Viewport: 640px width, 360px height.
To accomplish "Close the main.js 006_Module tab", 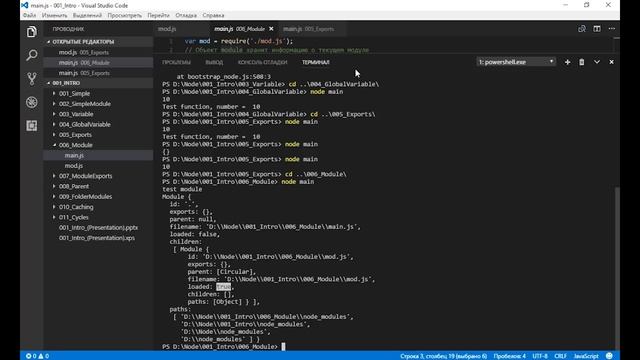I will [x=271, y=29].
